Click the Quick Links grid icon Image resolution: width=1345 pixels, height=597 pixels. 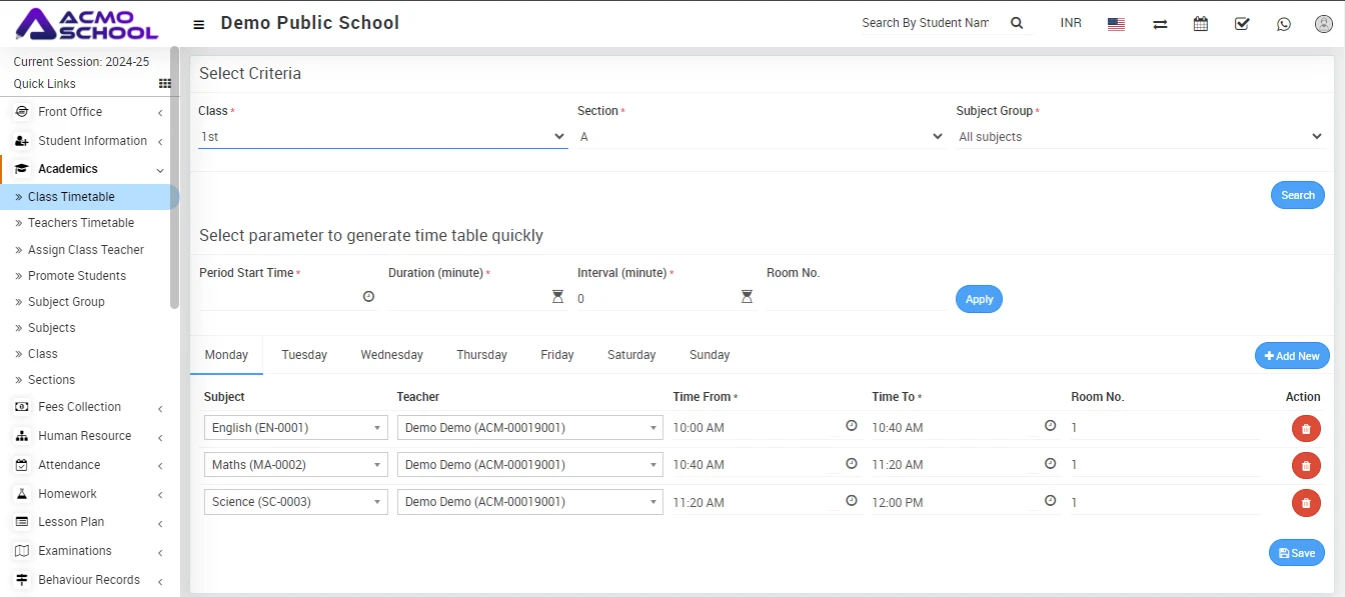tap(165, 84)
